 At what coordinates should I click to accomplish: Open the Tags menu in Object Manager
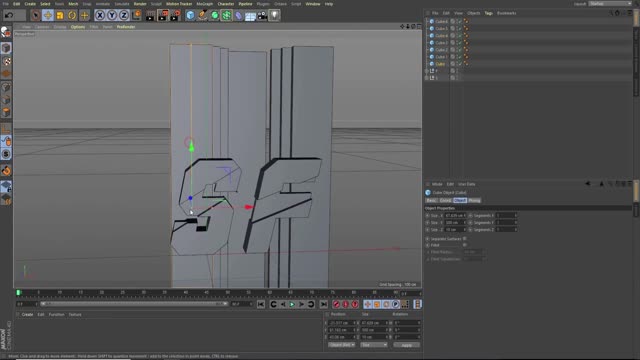488,13
